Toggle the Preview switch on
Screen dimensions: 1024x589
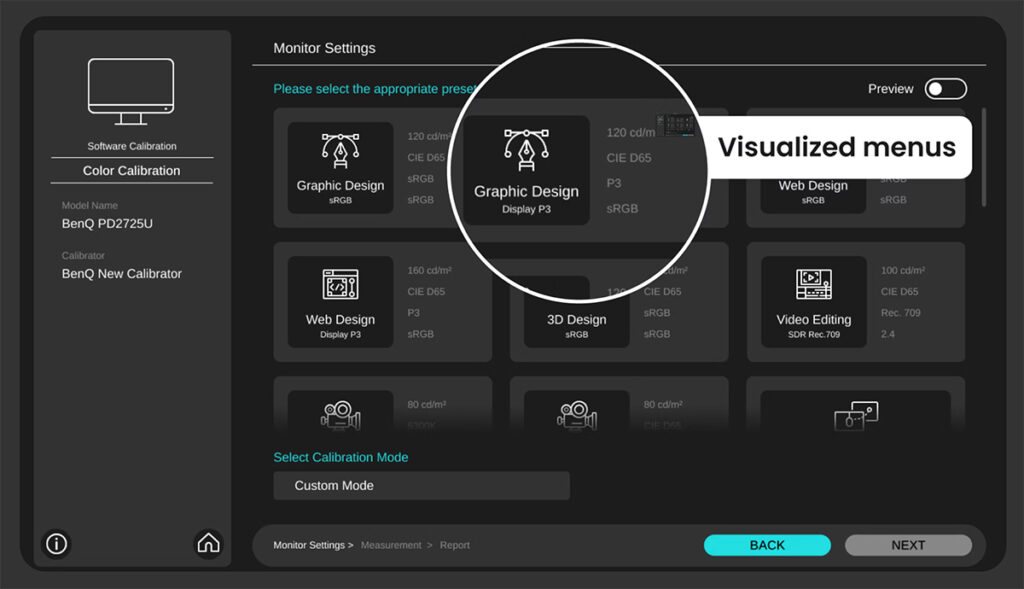pyautogui.click(x=945, y=89)
